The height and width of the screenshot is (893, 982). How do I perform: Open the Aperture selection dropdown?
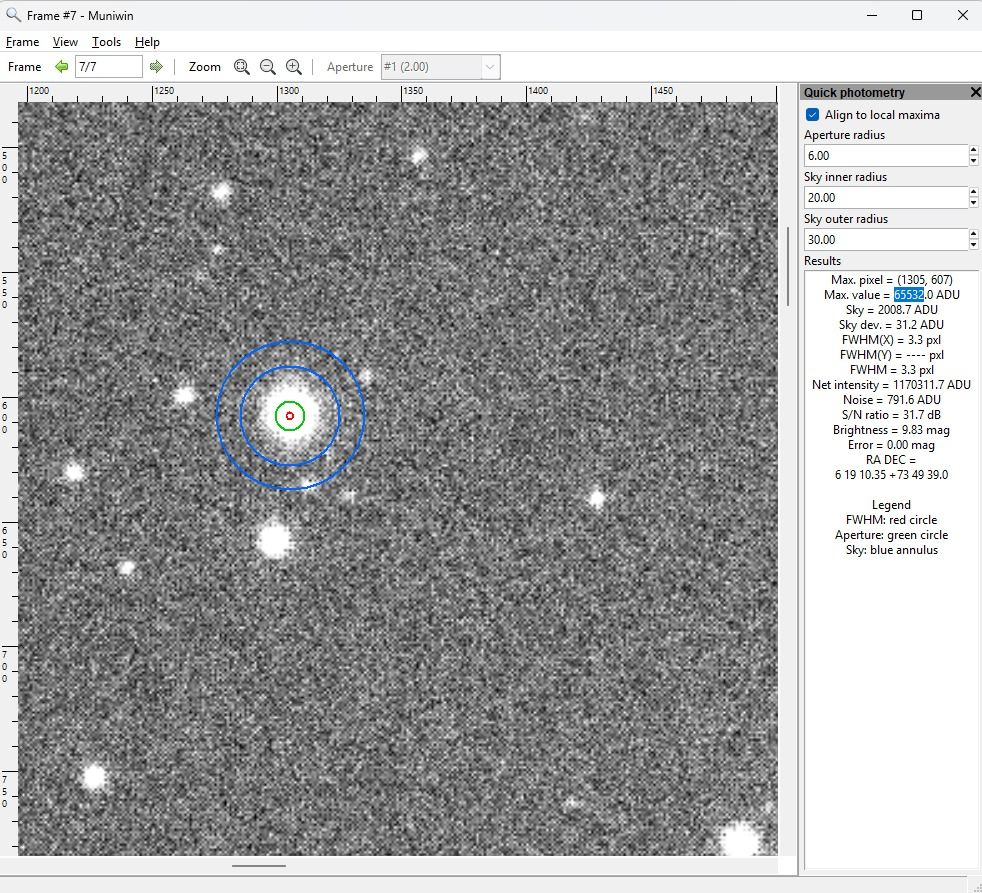[x=490, y=66]
